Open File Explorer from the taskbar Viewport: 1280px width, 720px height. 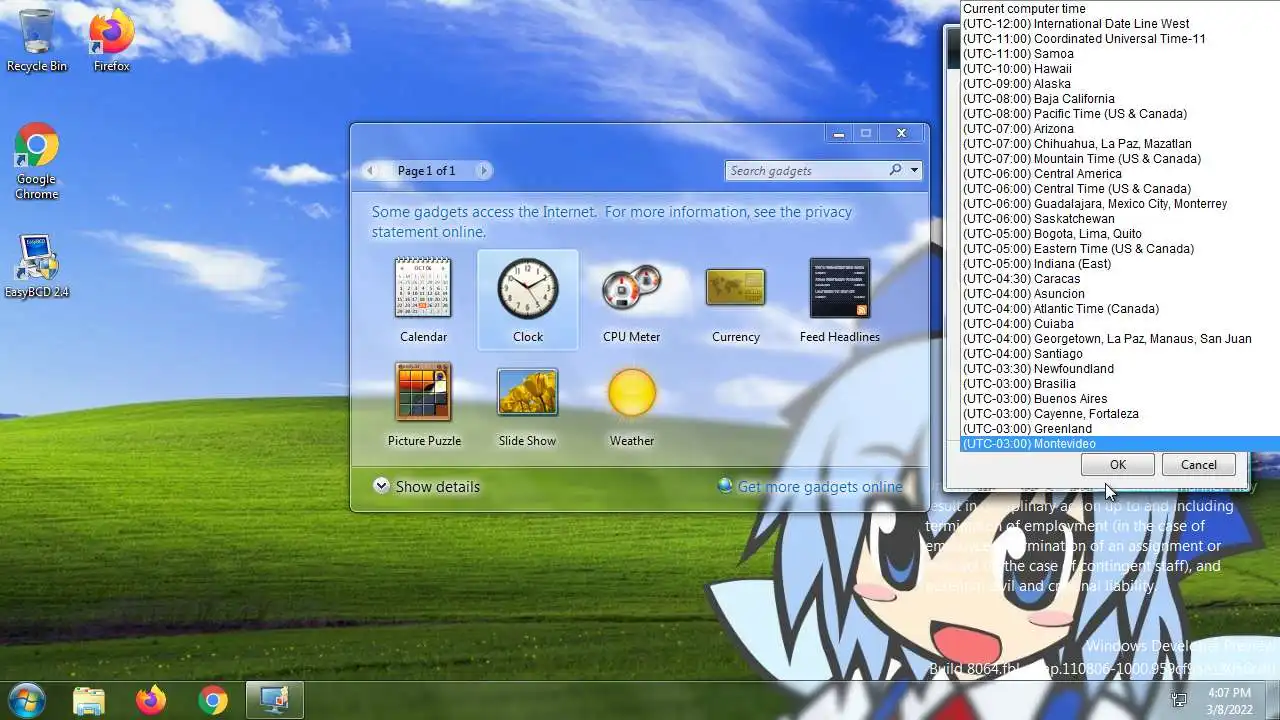(89, 700)
